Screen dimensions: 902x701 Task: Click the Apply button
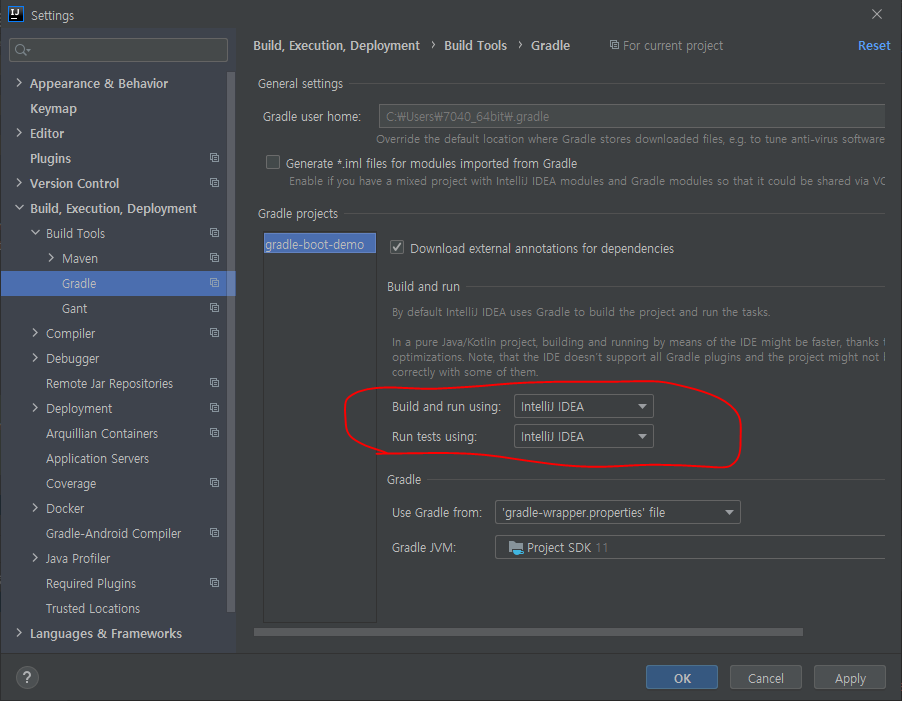(850, 677)
